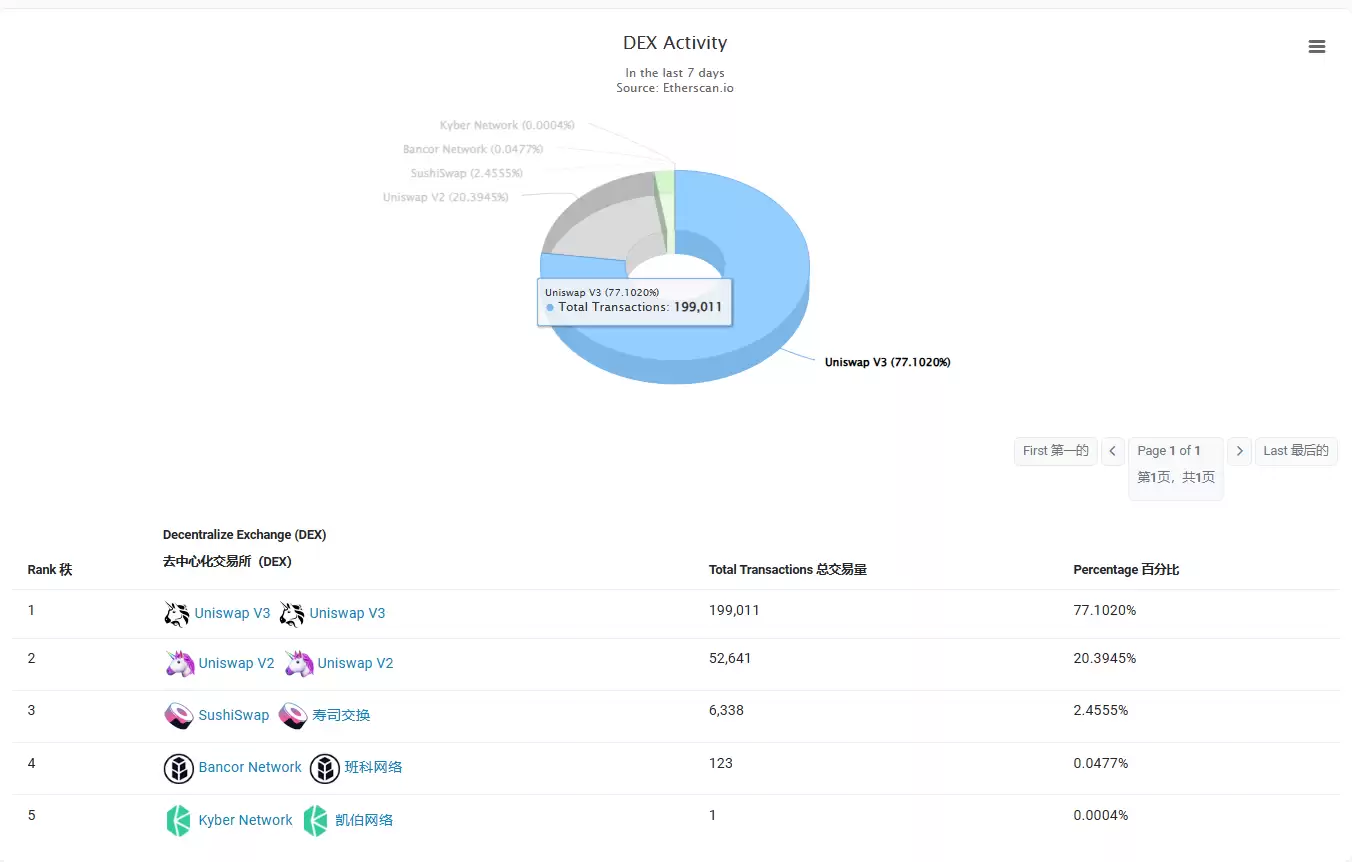The height and width of the screenshot is (862, 1352).
Task: Click the Last 最后的 pagination button
Action: [1295, 451]
